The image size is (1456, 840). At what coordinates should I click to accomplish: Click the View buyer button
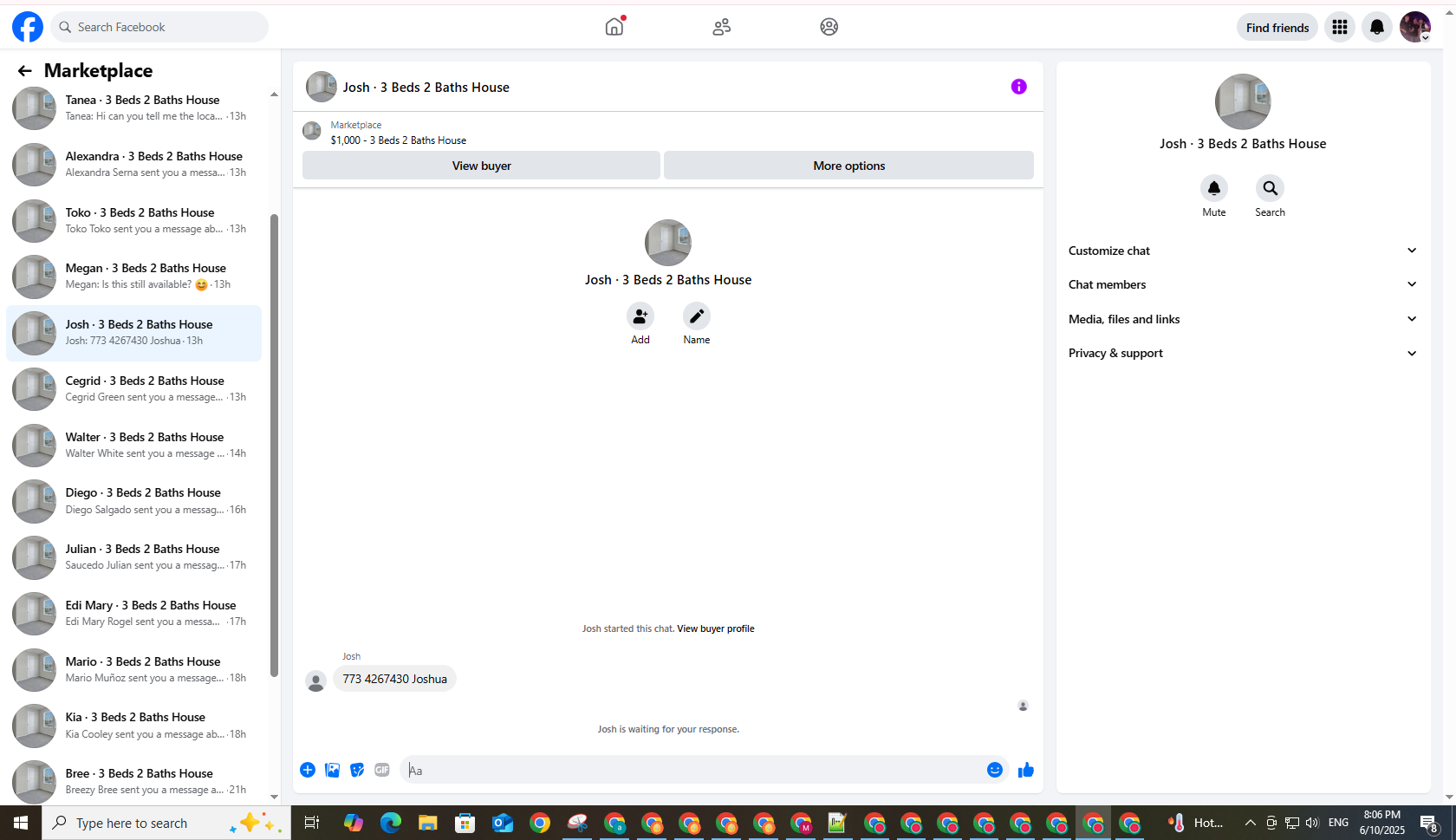(x=481, y=166)
